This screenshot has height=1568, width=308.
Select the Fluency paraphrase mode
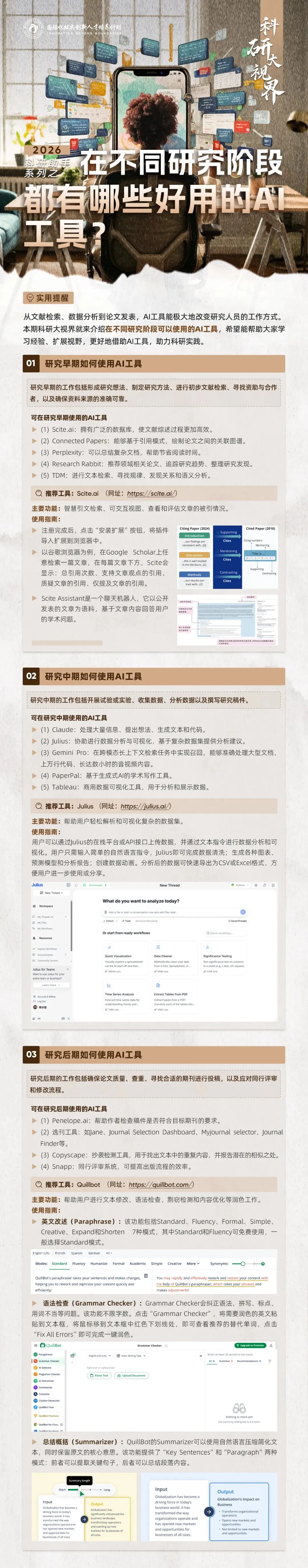(x=79, y=1264)
